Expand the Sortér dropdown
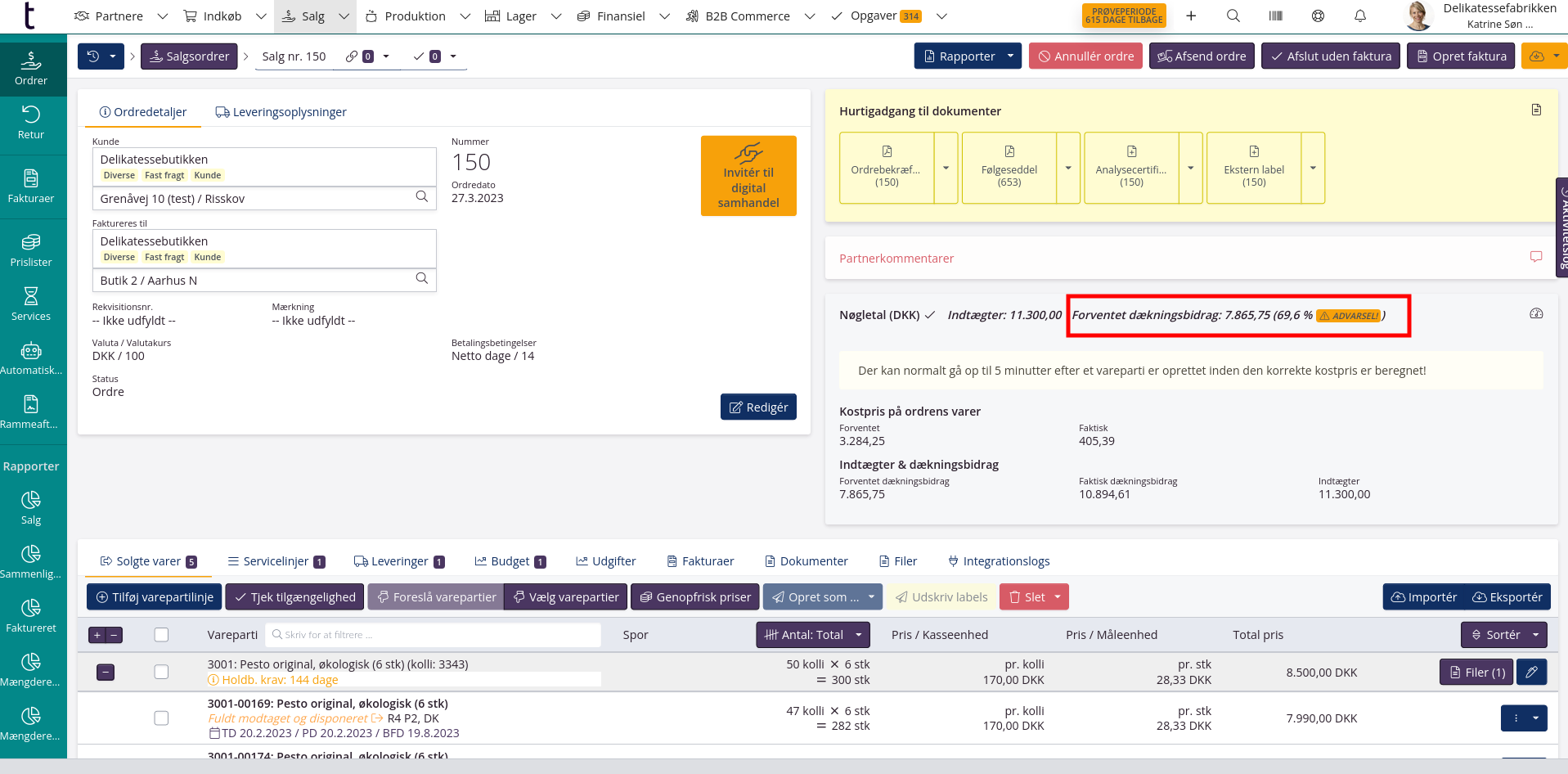This screenshot has height=774, width=1568. [1535, 634]
